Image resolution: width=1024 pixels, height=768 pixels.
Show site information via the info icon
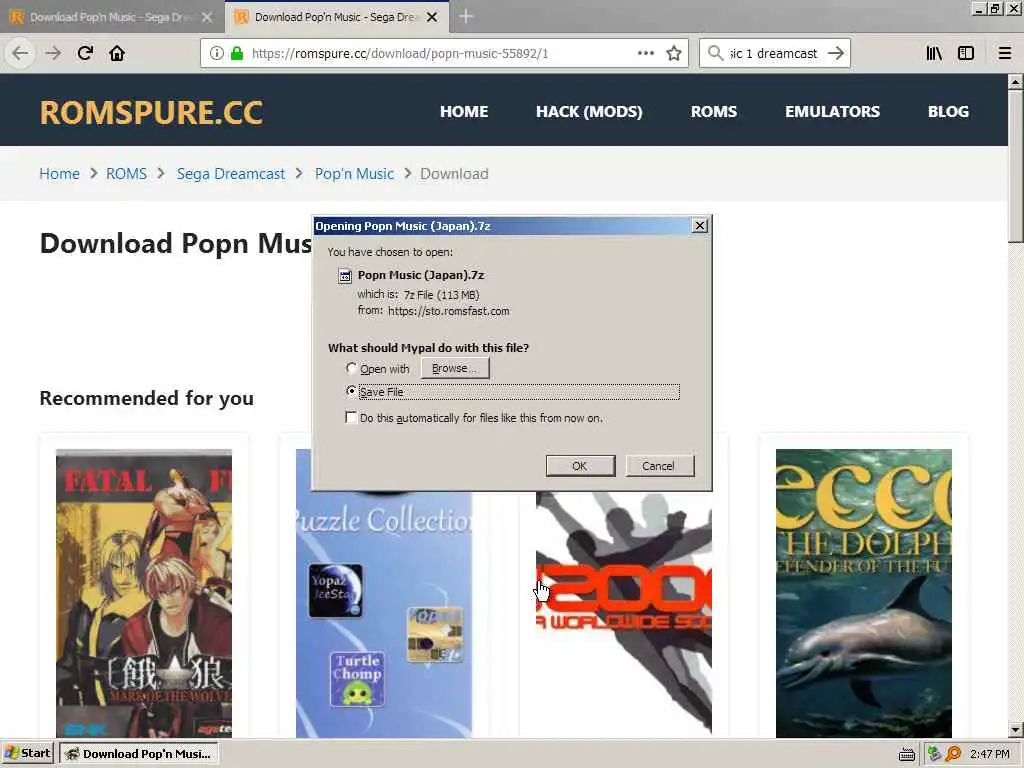click(217, 53)
